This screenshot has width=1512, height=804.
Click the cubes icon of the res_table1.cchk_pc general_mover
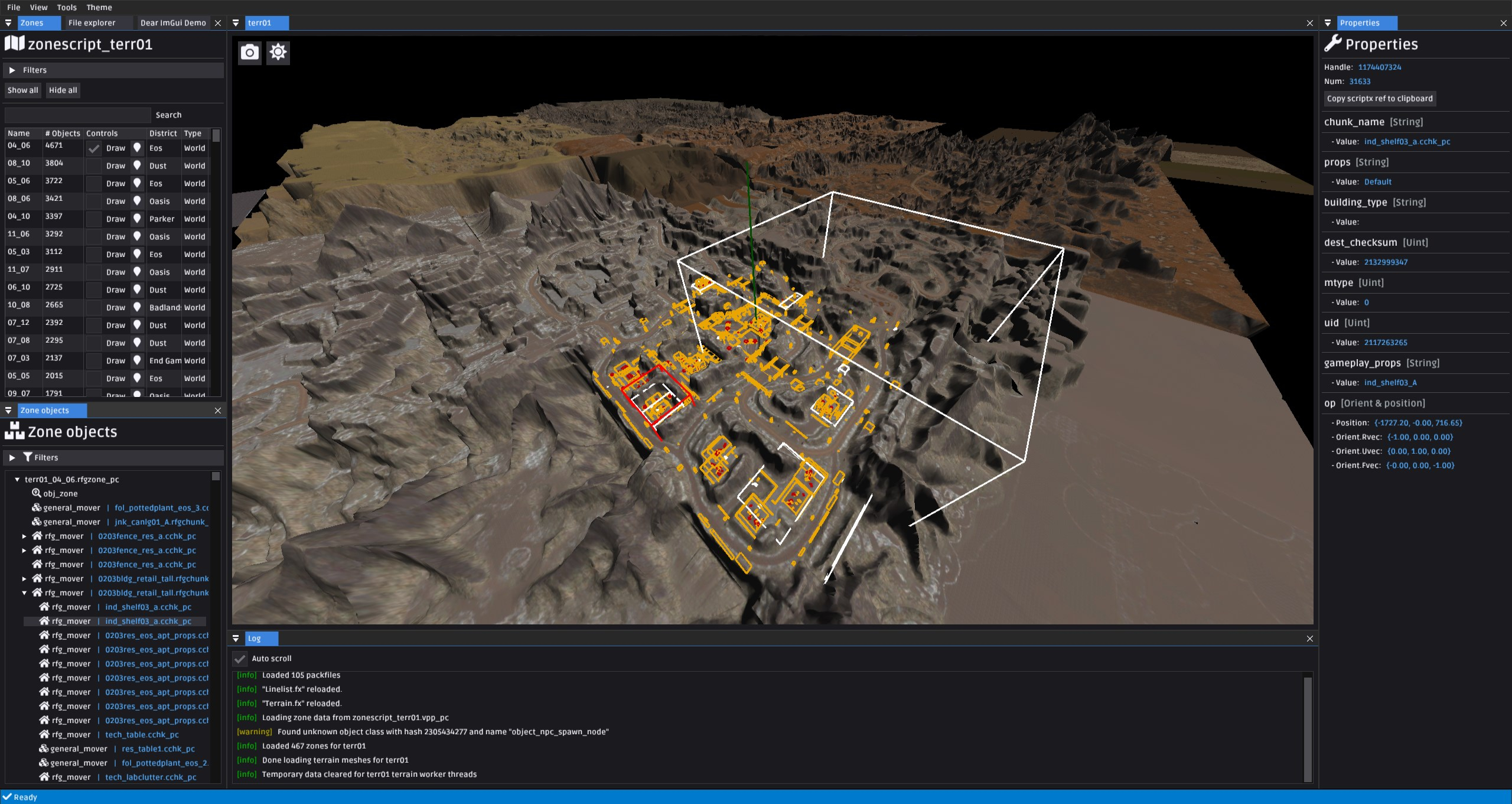44,748
